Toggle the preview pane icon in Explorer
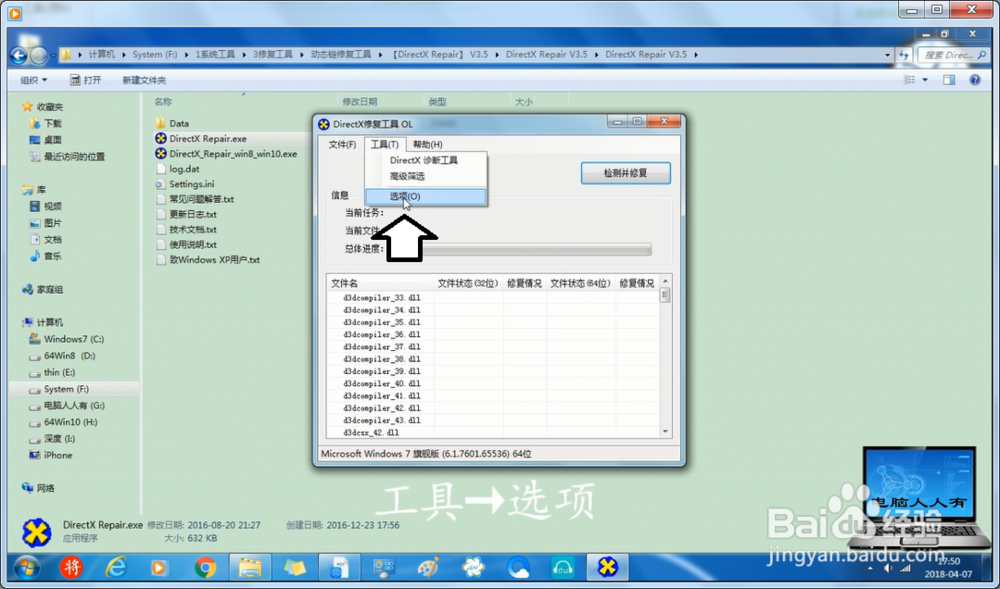 [949, 80]
